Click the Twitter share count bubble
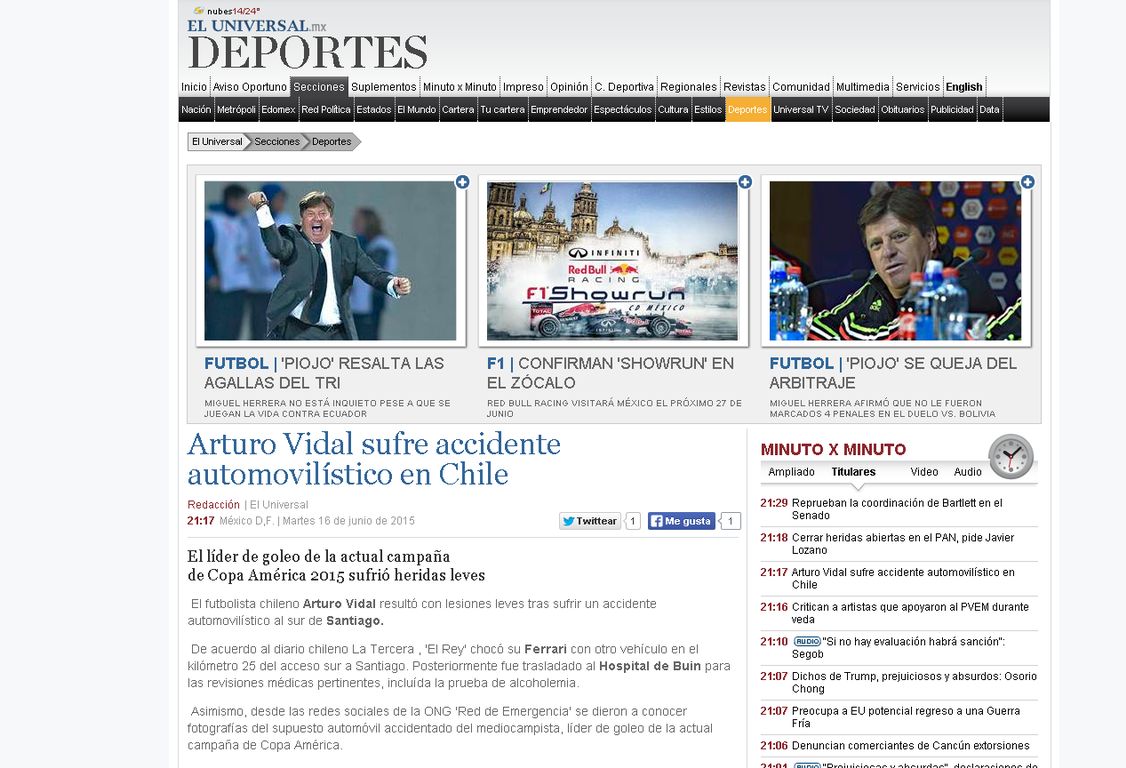 click(x=633, y=521)
